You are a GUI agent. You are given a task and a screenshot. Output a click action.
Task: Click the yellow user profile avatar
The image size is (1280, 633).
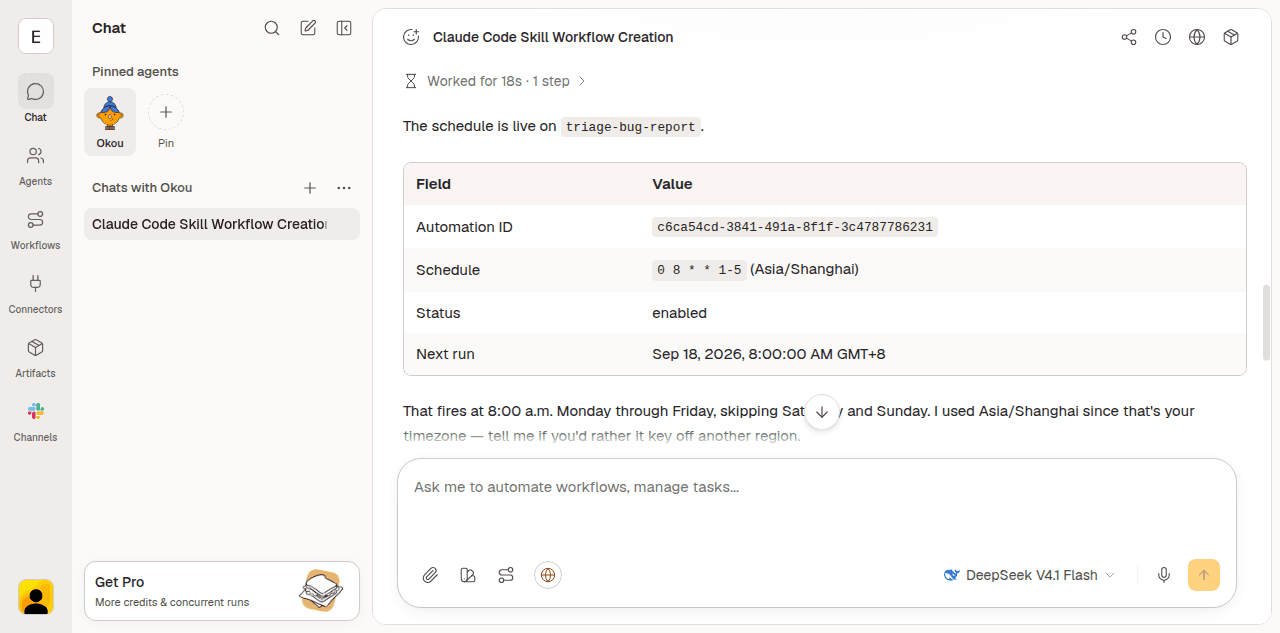click(x=36, y=597)
